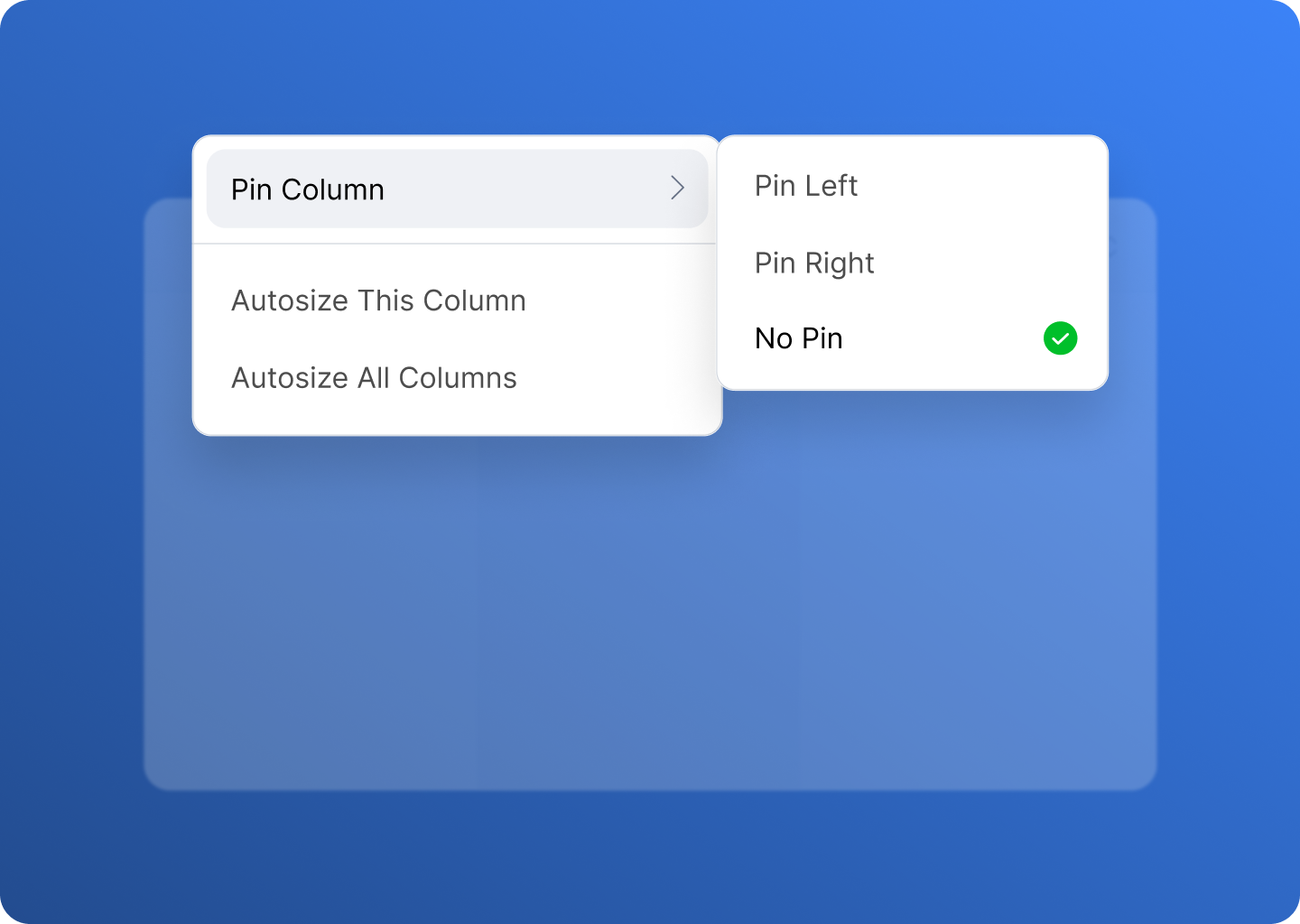Pin the column to the right side
1300x924 pixels.
click(912, 263)
